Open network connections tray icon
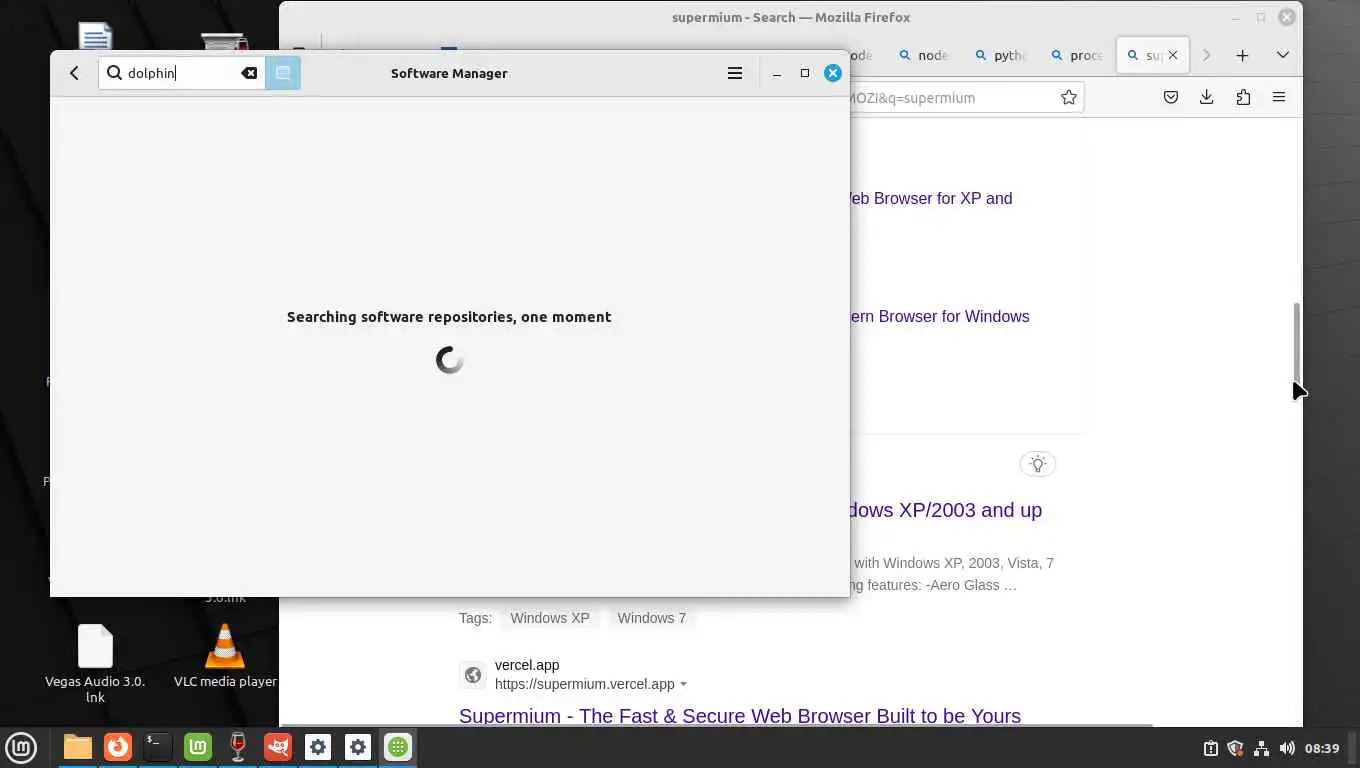Viewport: 1360px width, 768px height. (x=1261, y=748)
